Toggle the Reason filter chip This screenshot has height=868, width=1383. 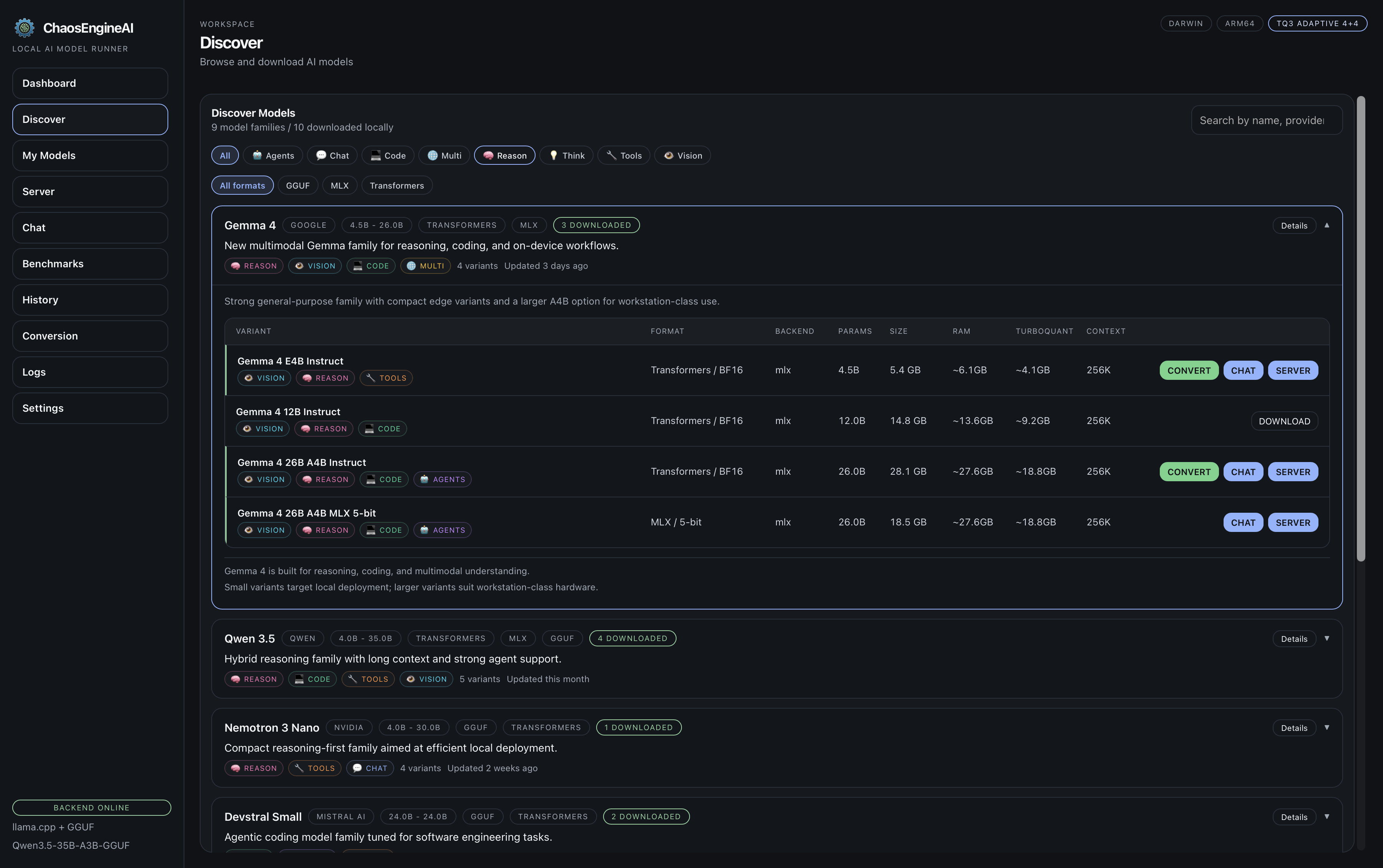coord(505,156)
